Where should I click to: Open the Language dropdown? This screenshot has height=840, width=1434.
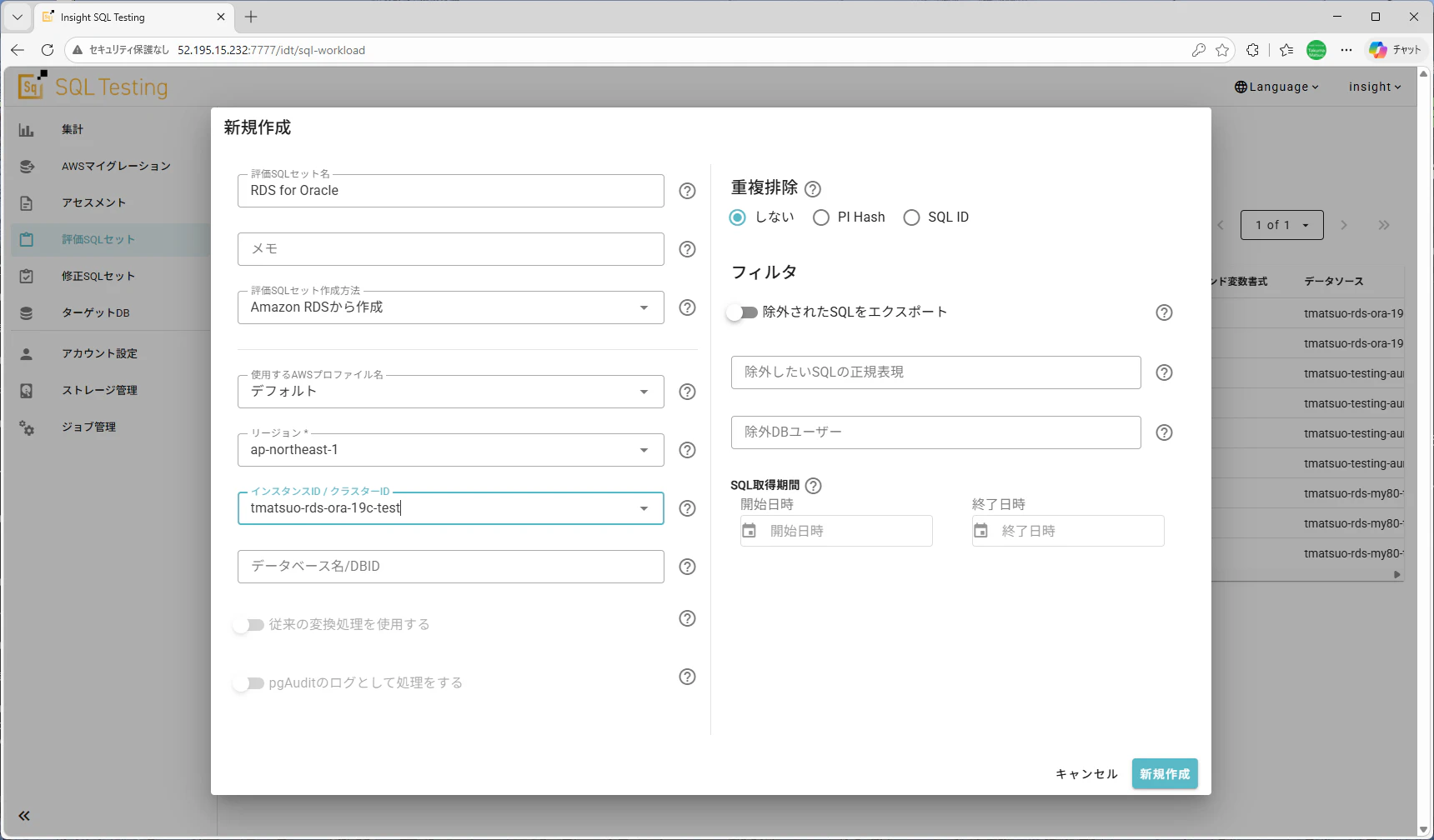(1276, 87)
